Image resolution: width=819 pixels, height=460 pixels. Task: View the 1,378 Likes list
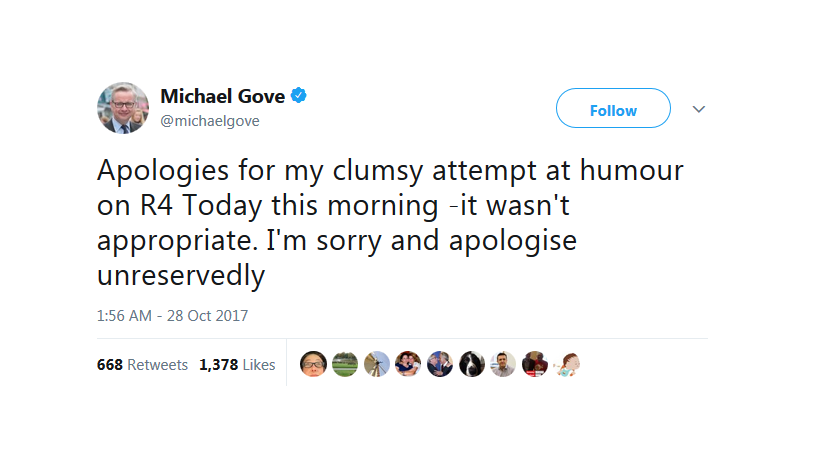(x=237, y=364)
